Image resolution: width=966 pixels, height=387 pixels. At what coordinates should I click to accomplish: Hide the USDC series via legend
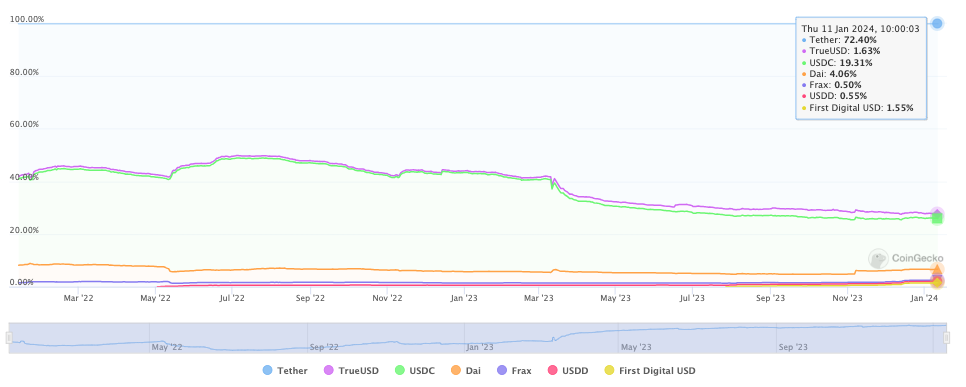416,370
